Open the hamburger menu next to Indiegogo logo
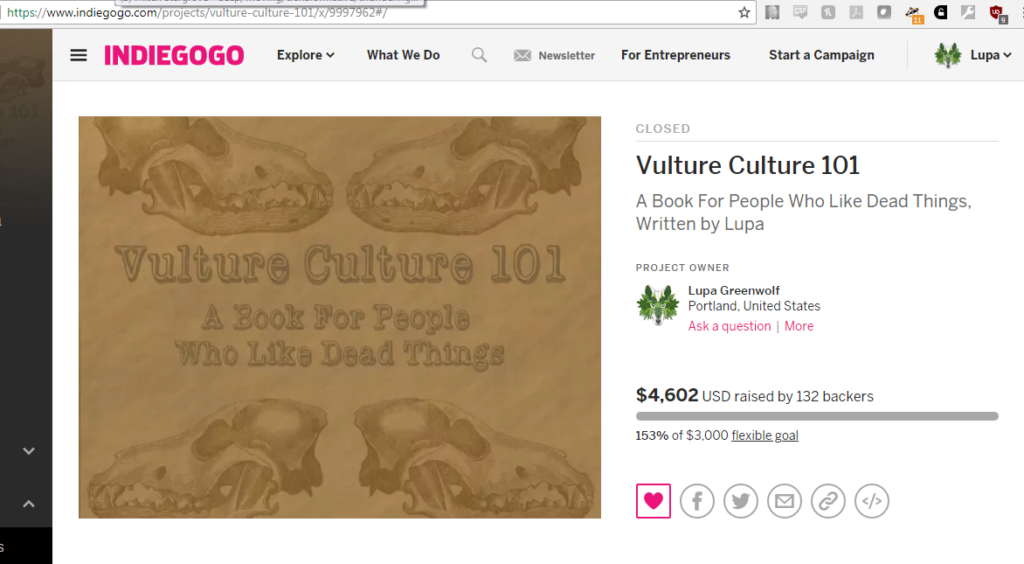 pyautogui.click(x=78, y=55)
